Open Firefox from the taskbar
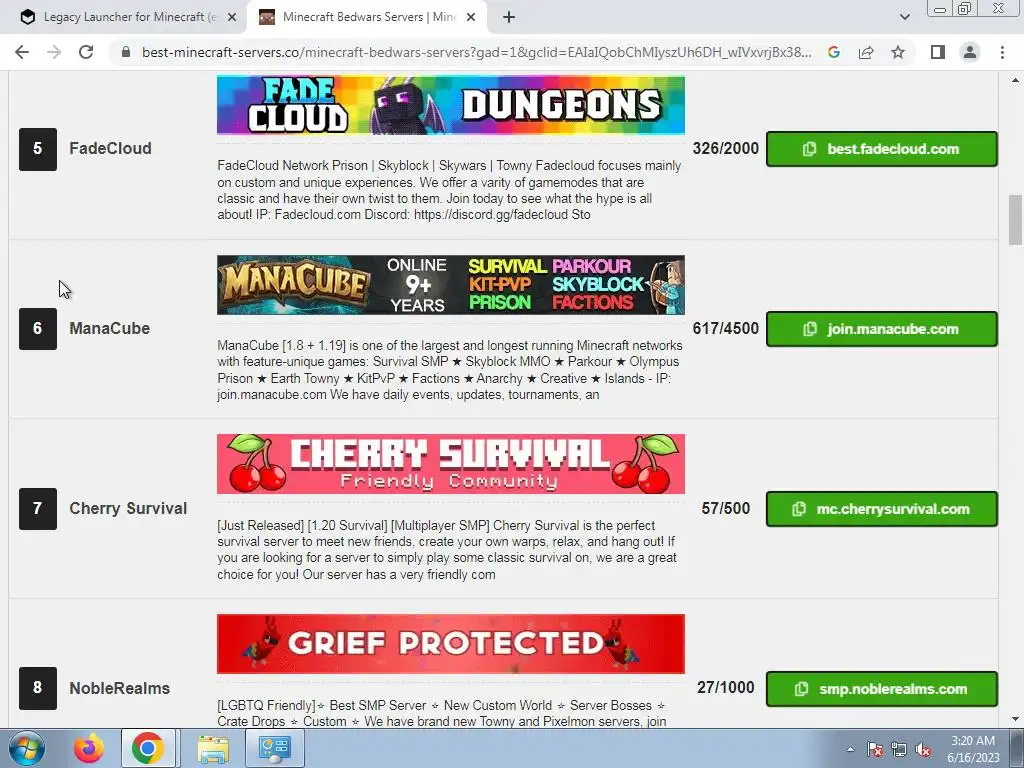 pos(89,748)
